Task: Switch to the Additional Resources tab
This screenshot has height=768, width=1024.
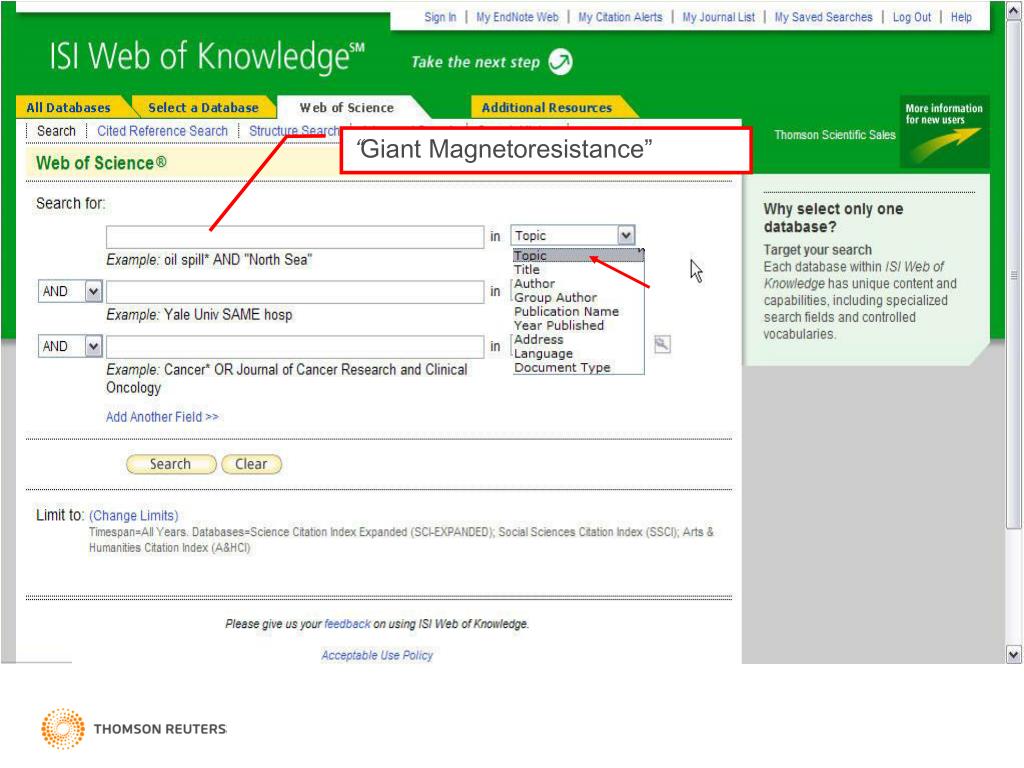Action: [547, 108]
